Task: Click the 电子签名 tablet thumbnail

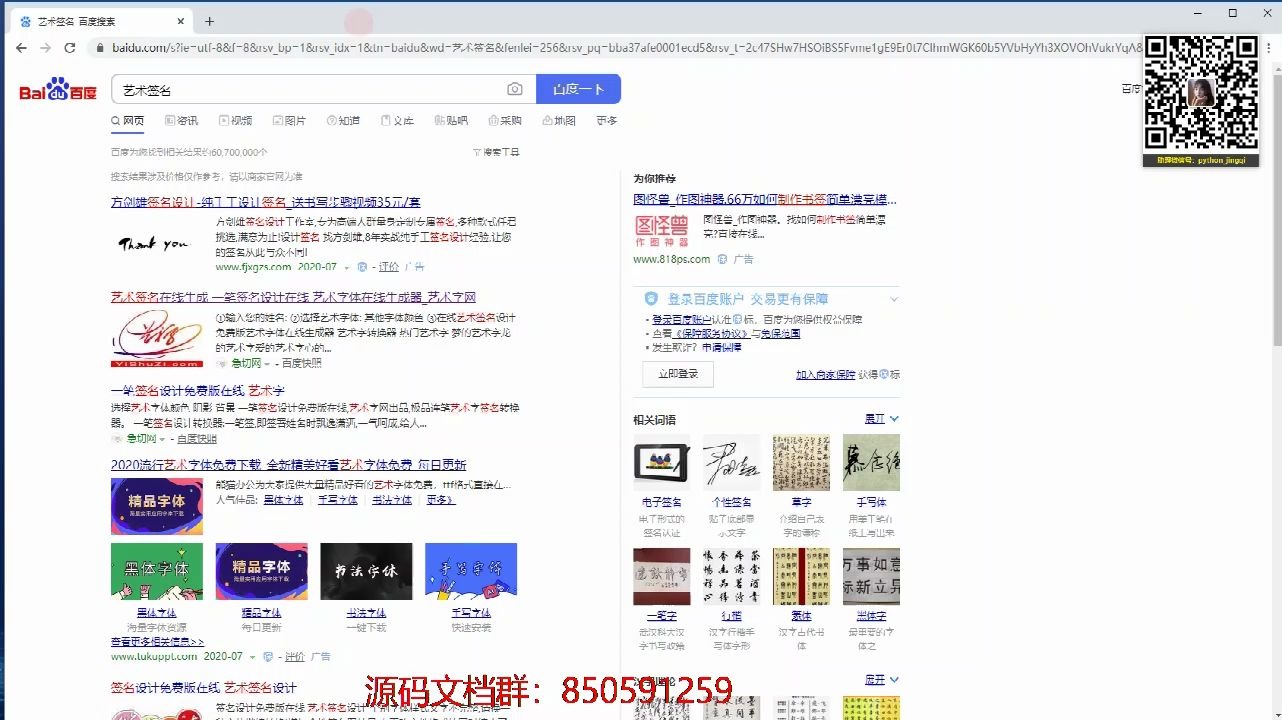Action: click(x=662, y=463)
